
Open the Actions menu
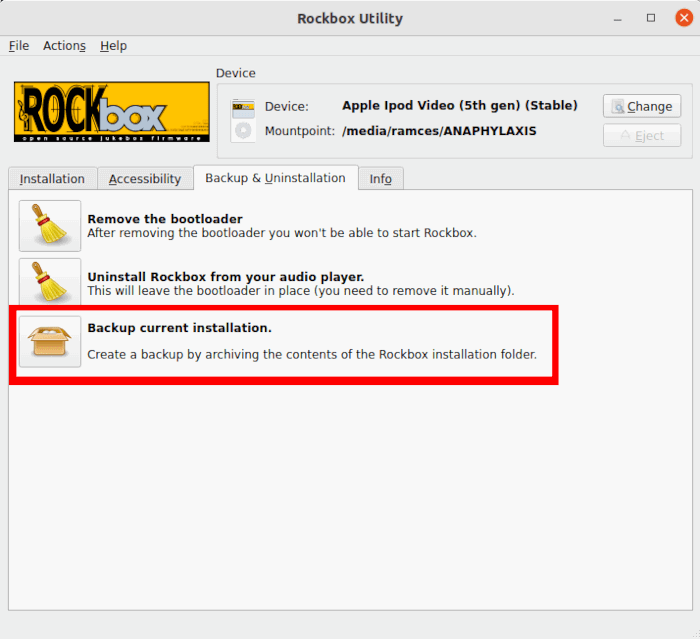click(x=64, y=46)
